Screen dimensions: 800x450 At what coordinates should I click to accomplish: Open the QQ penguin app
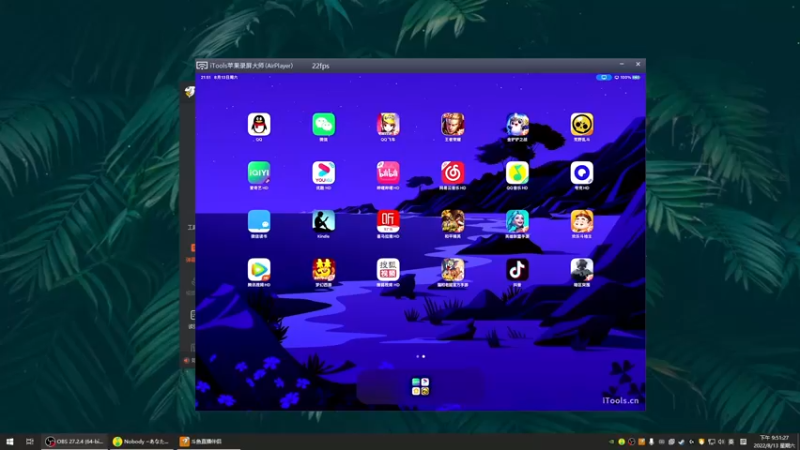[x=259, y=124]
